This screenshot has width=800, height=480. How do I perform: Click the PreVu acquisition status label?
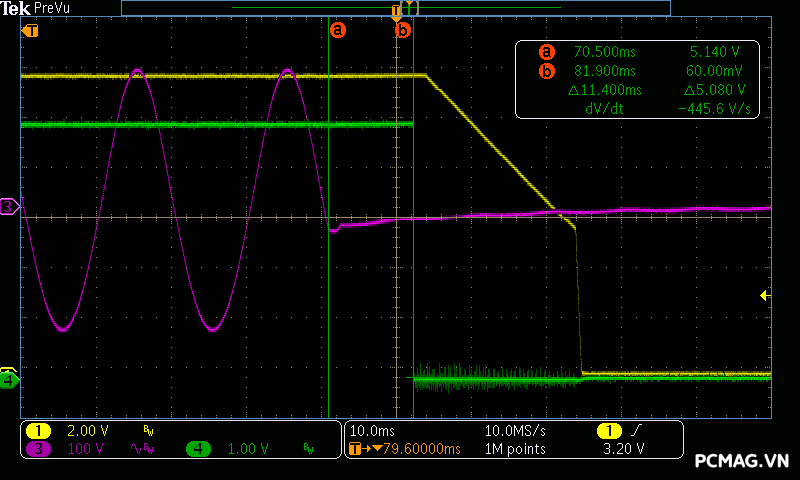[52, 8]
